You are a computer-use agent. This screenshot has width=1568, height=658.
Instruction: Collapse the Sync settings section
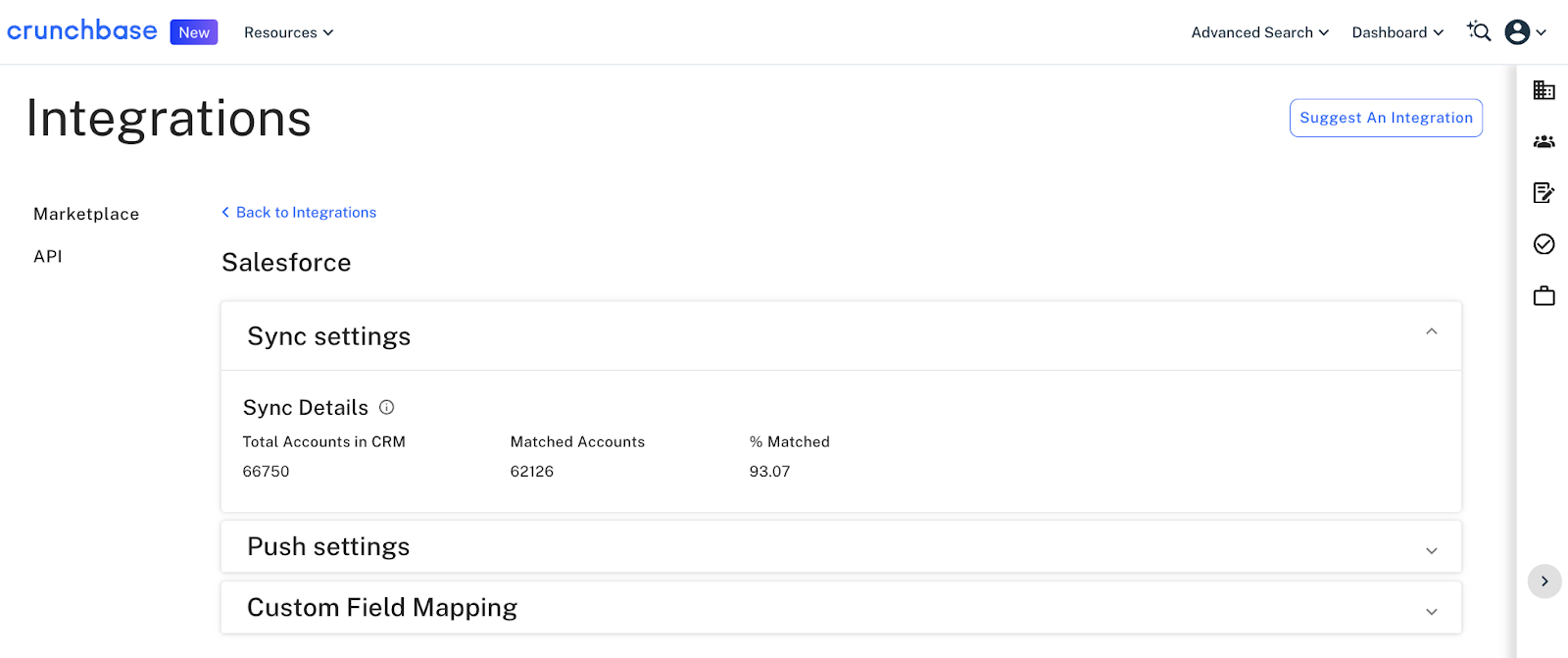point(1431,332)
